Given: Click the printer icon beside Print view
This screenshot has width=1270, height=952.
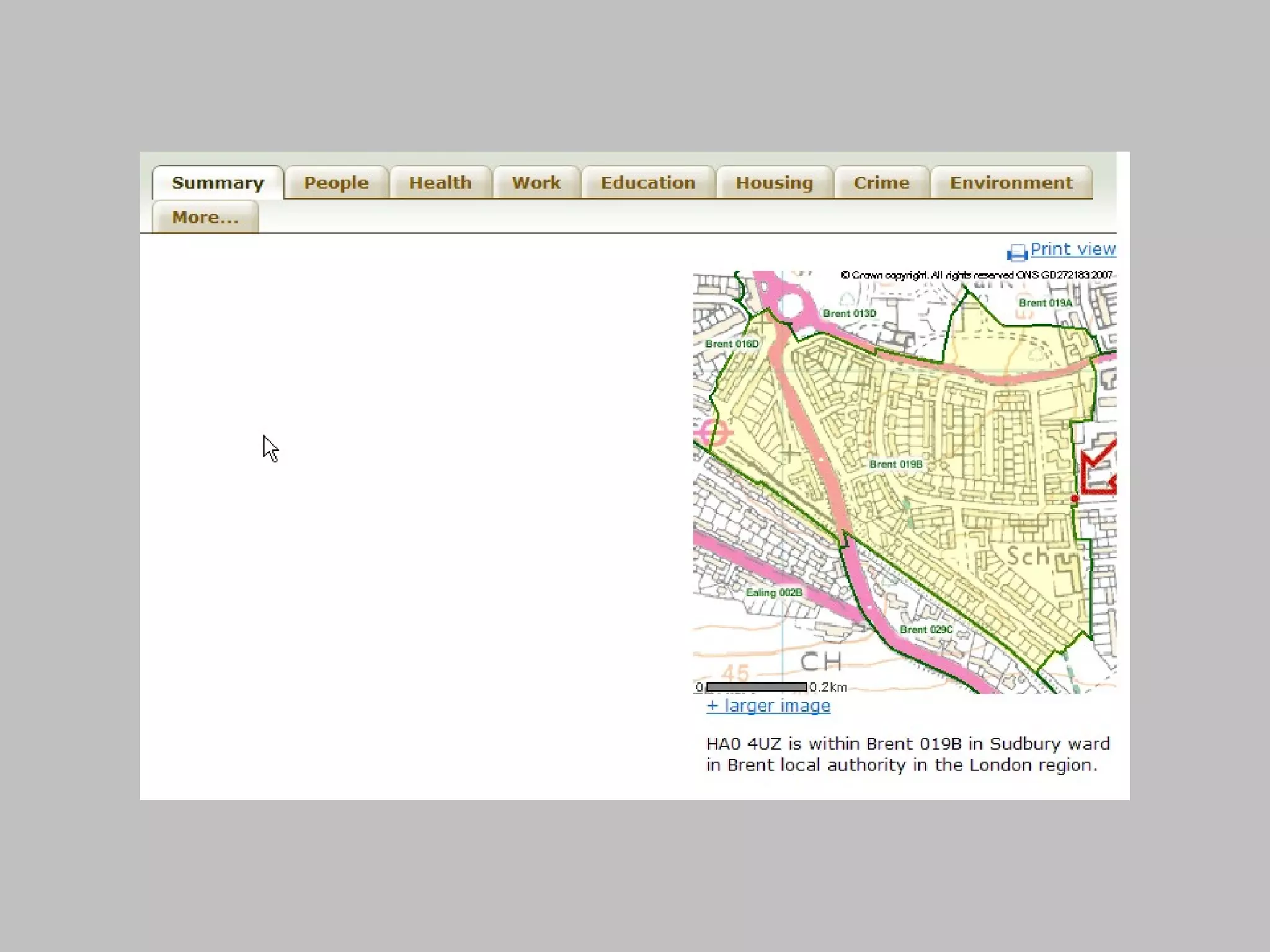Looking at the screenshot, I should click(x=1017, y=252).
